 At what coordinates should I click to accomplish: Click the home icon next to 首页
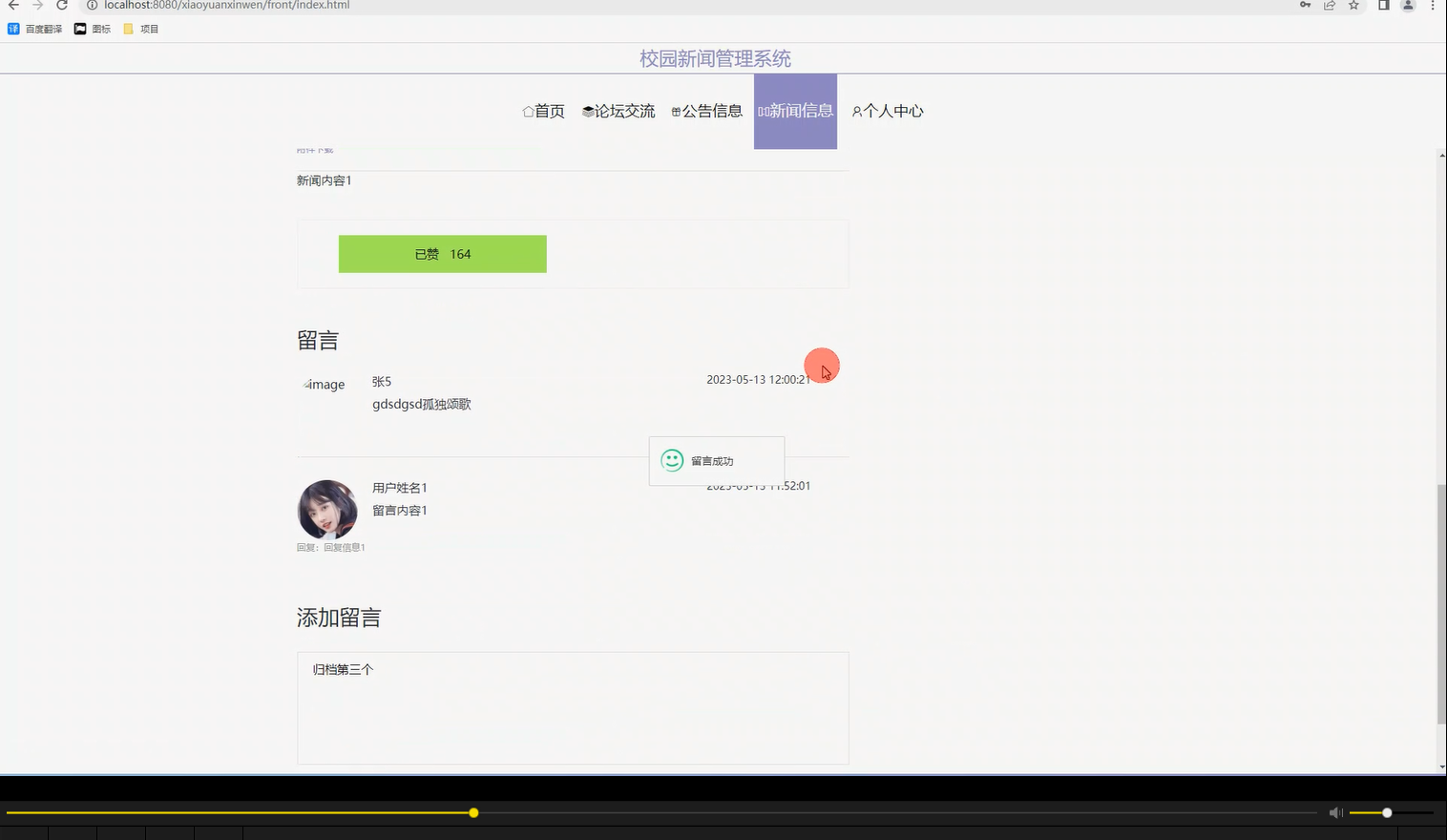(528, 111)
